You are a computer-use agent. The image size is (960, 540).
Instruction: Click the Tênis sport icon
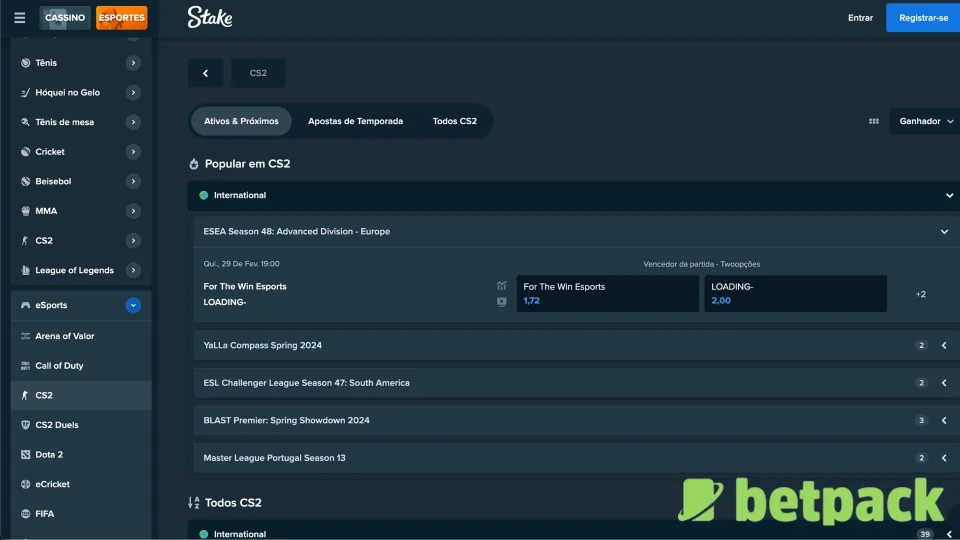pyautogui.click(x=25, y=62)
